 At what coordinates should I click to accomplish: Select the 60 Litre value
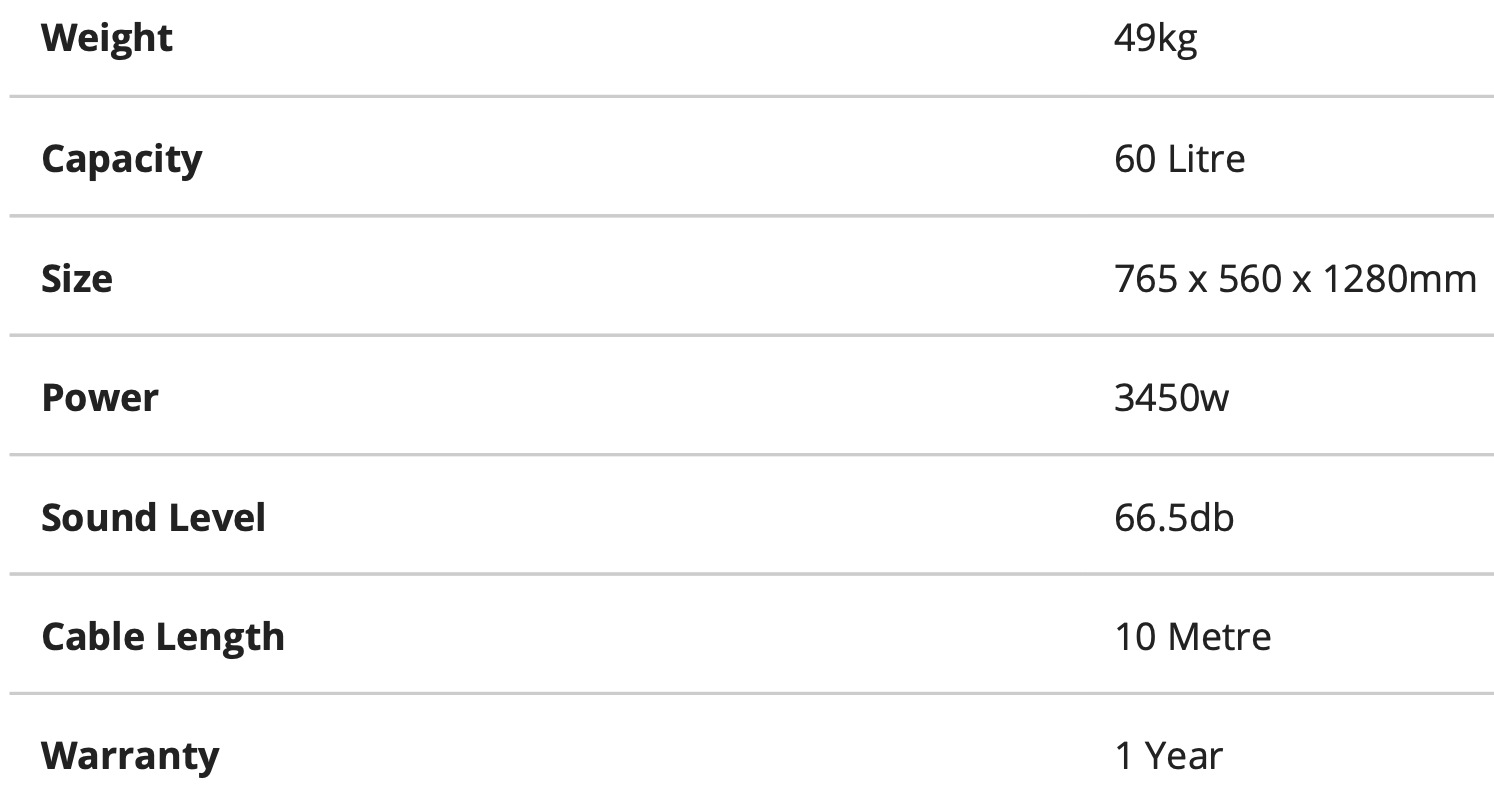1179,159
